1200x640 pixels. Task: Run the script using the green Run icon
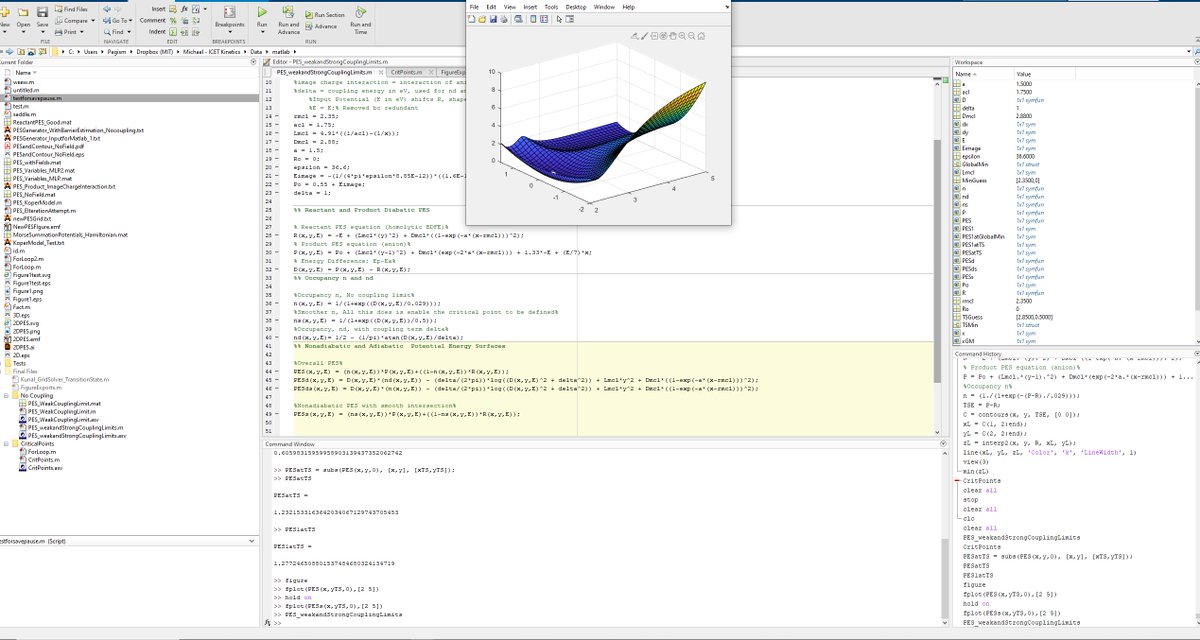(x=263, y=13)
